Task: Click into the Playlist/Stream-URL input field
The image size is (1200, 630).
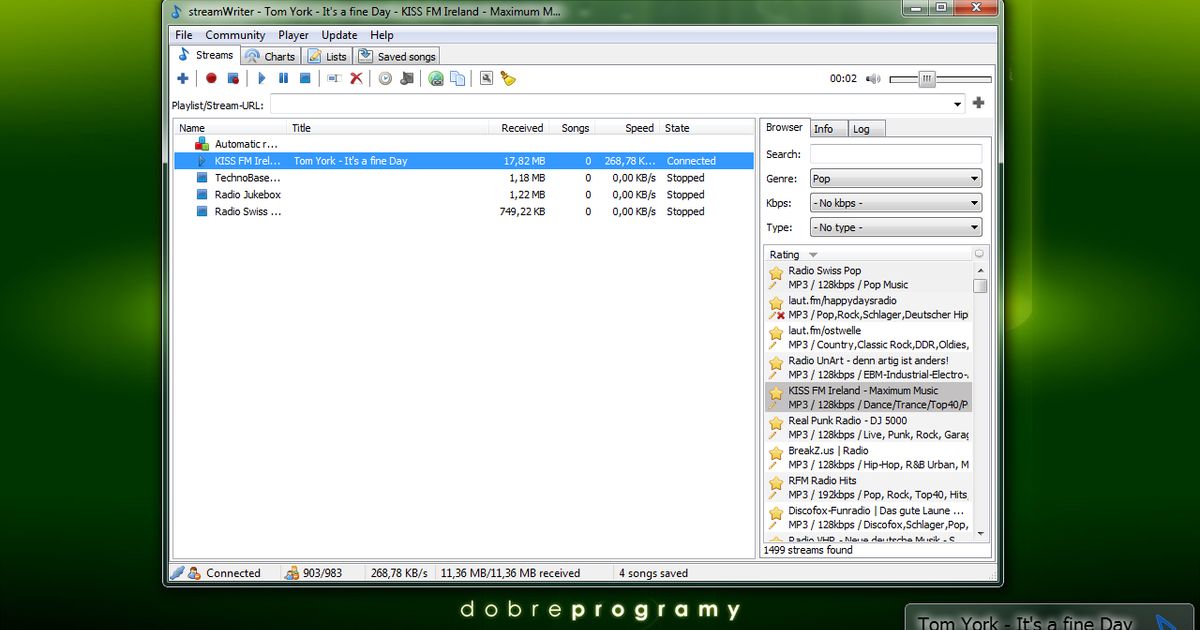Action: 618,103
